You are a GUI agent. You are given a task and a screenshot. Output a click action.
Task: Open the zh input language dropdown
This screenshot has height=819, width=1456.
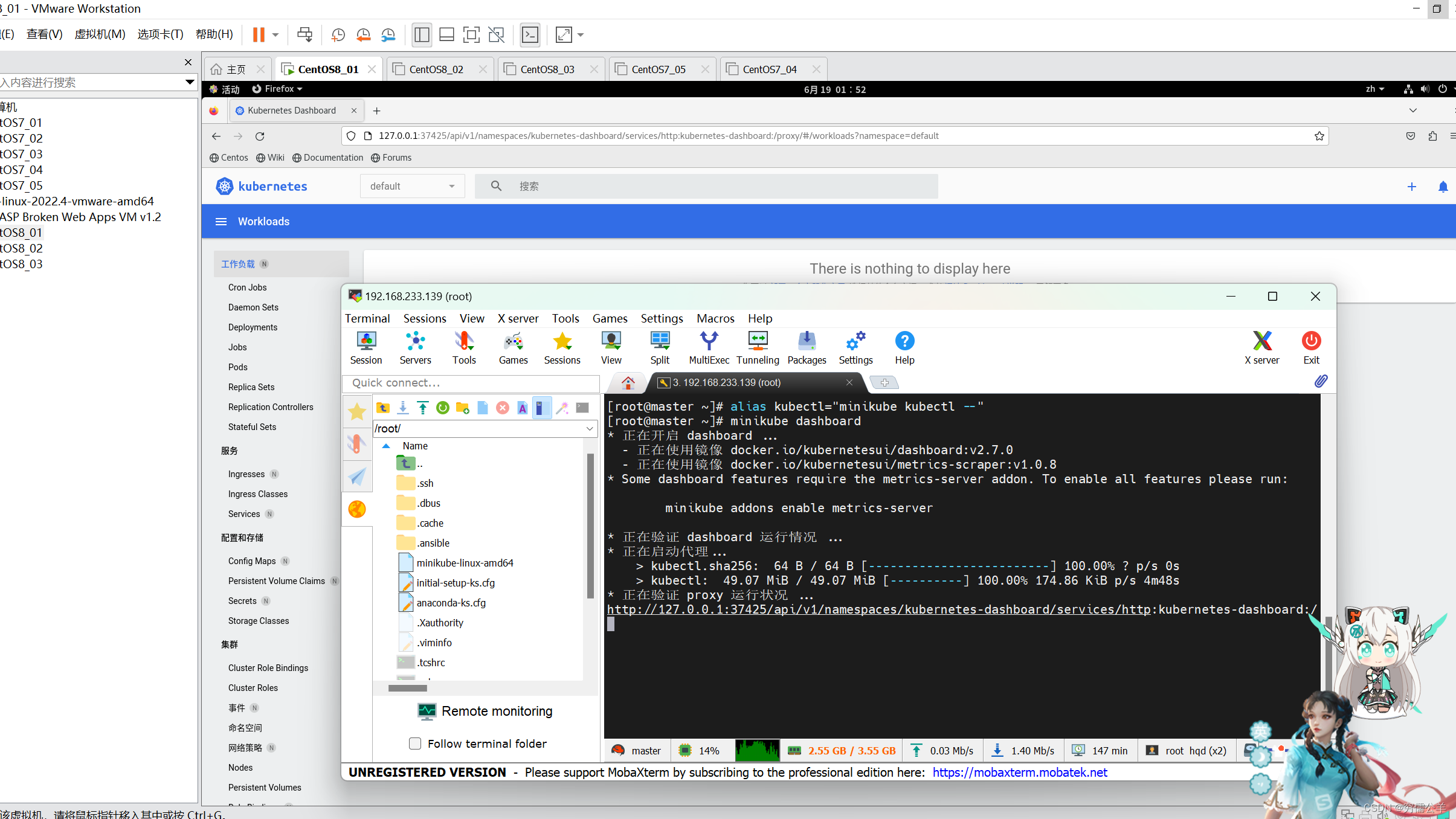(1375, 89)
